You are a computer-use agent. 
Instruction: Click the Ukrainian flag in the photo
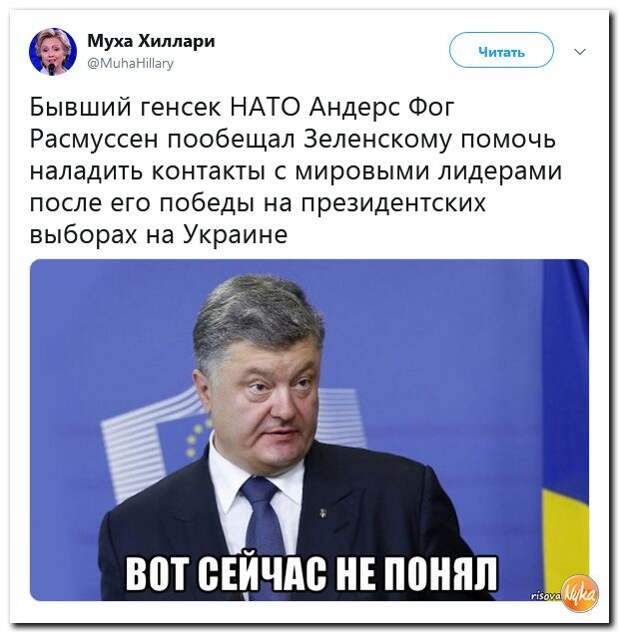[565, 429]
